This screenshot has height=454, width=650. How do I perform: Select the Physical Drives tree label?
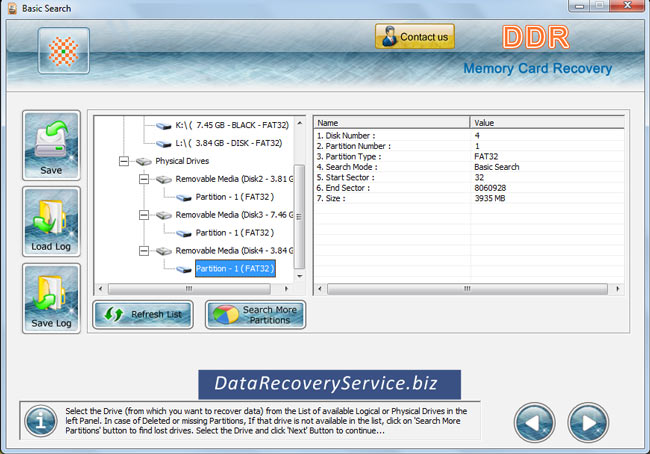pyautogui.click(x=182, y=161)
